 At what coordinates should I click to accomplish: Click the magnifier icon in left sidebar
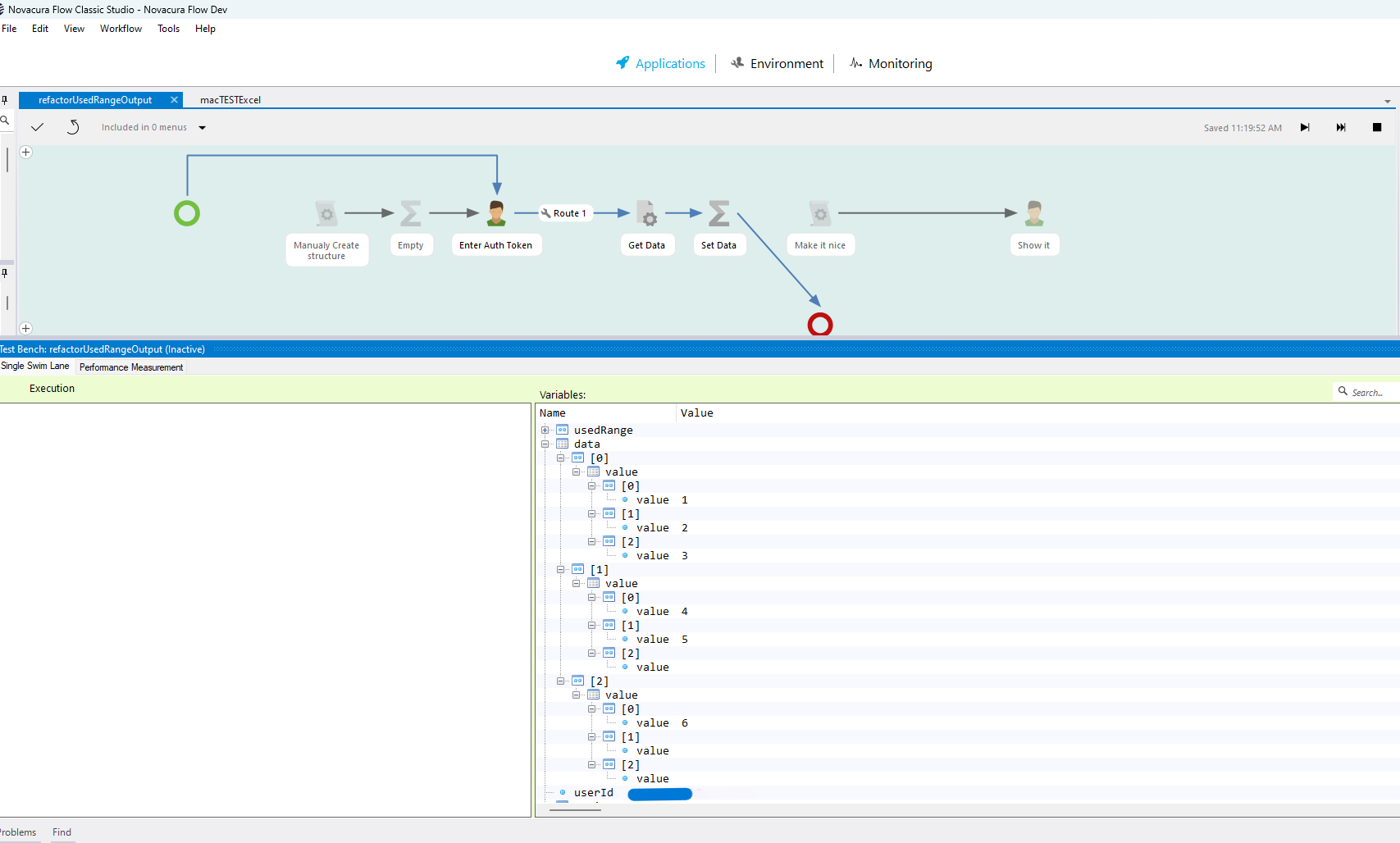tap(4, 121)
